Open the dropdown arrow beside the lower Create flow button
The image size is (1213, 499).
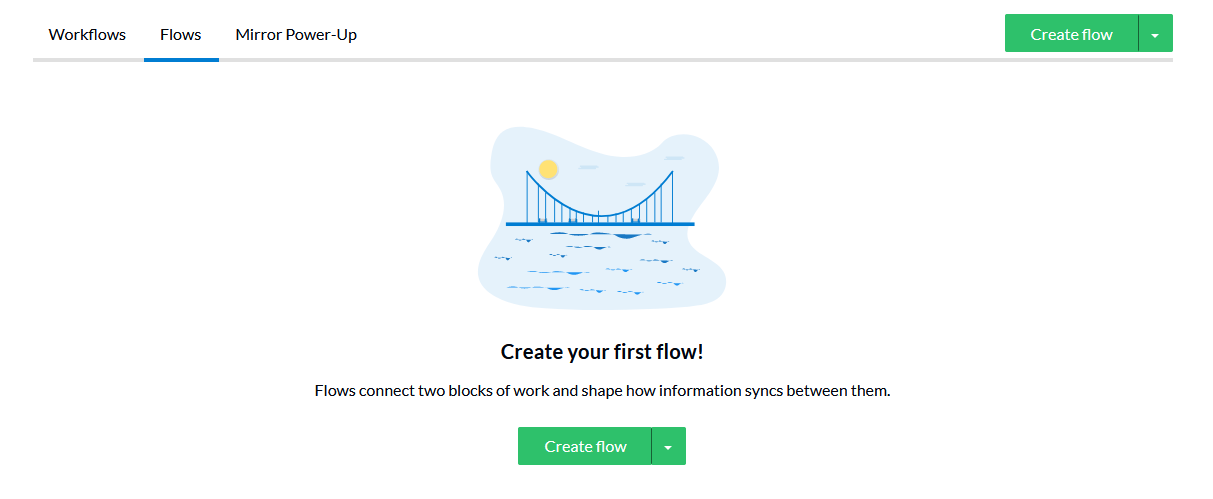[x=669, y=446]
